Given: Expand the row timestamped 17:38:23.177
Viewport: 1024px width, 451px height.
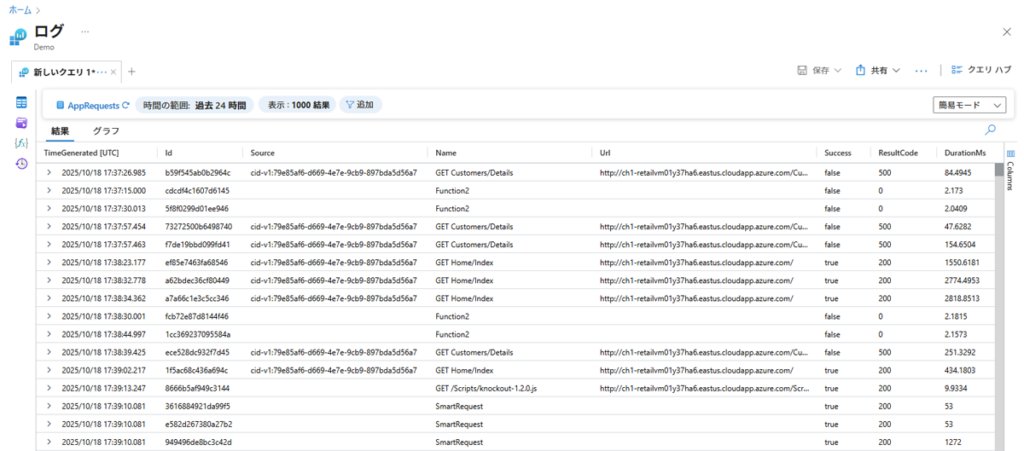Looking at the screenshot, I should click(48, 263).
